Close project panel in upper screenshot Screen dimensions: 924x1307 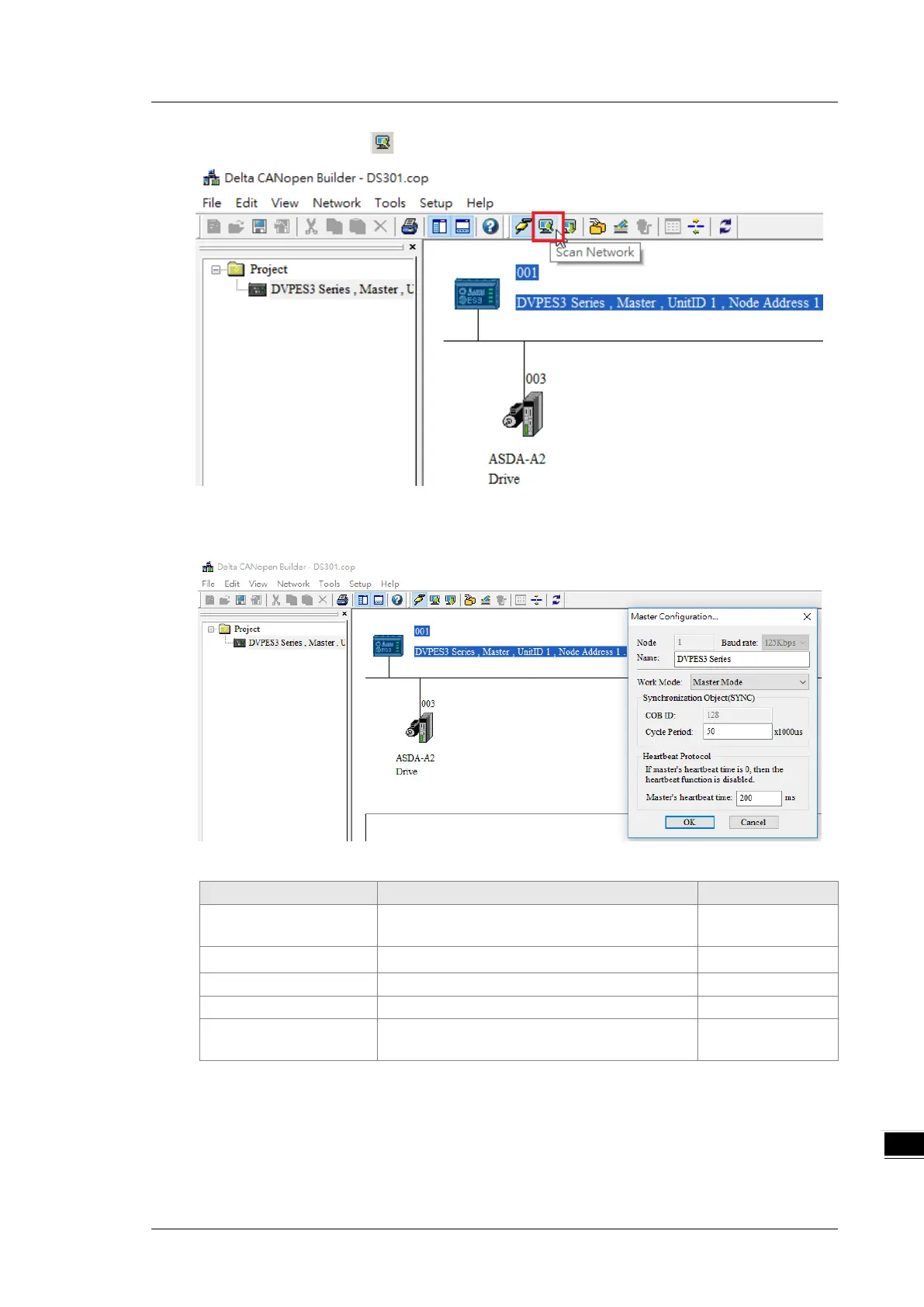(x=413, y=247)
